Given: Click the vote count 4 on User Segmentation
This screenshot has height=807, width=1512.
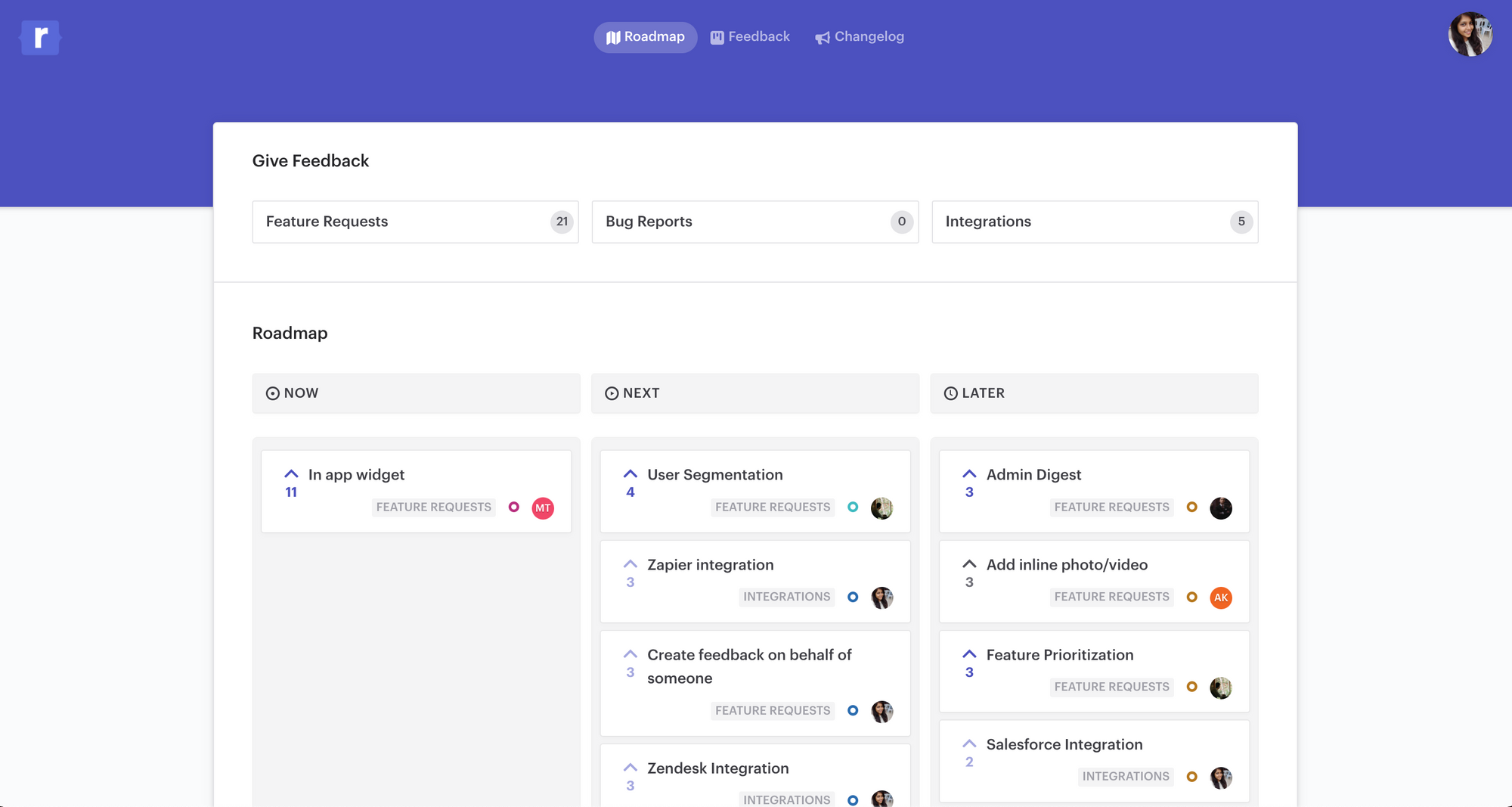Looking at the screenshot, I should click(x=631, y=492).
